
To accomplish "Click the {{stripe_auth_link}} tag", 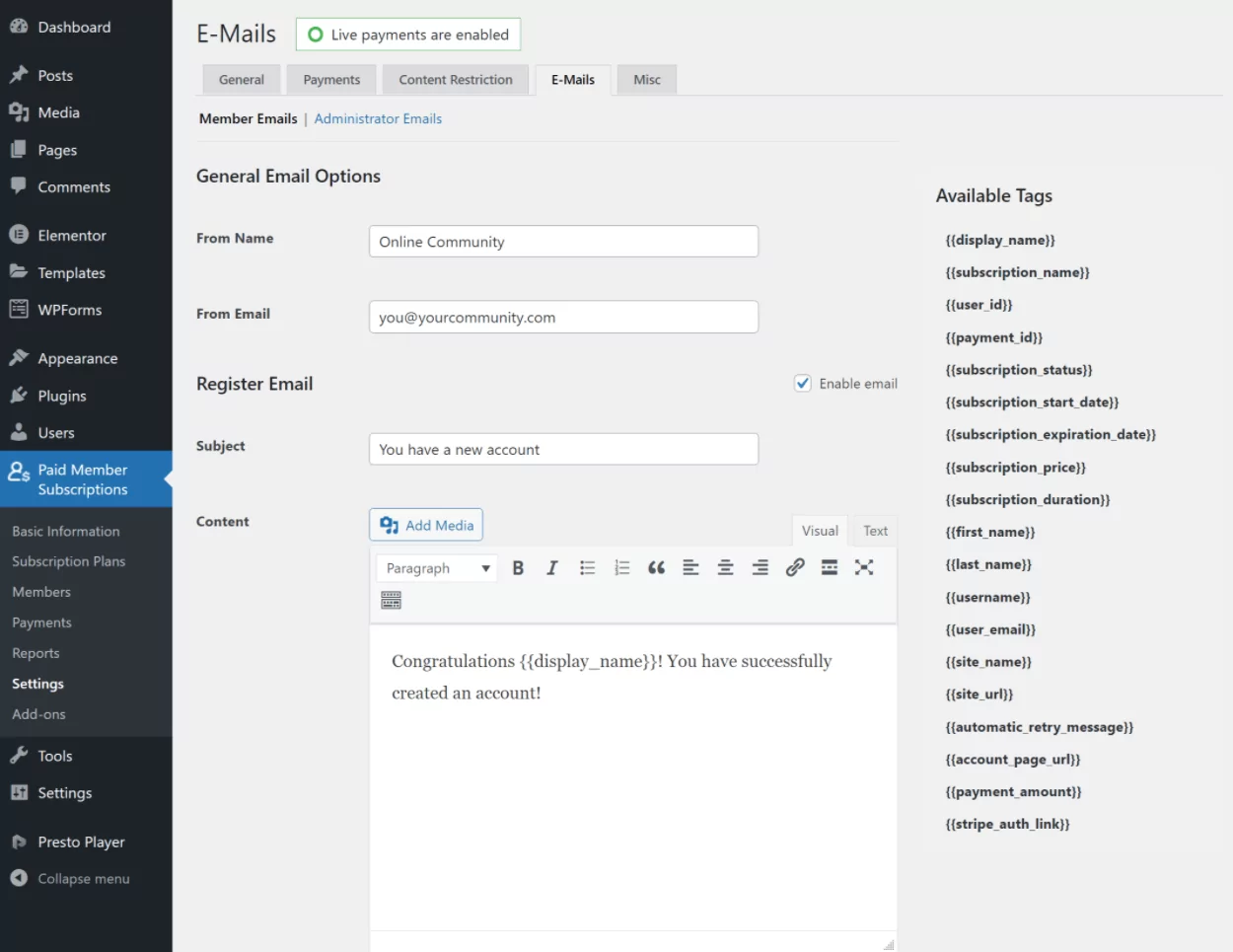I will point(1007,824).
